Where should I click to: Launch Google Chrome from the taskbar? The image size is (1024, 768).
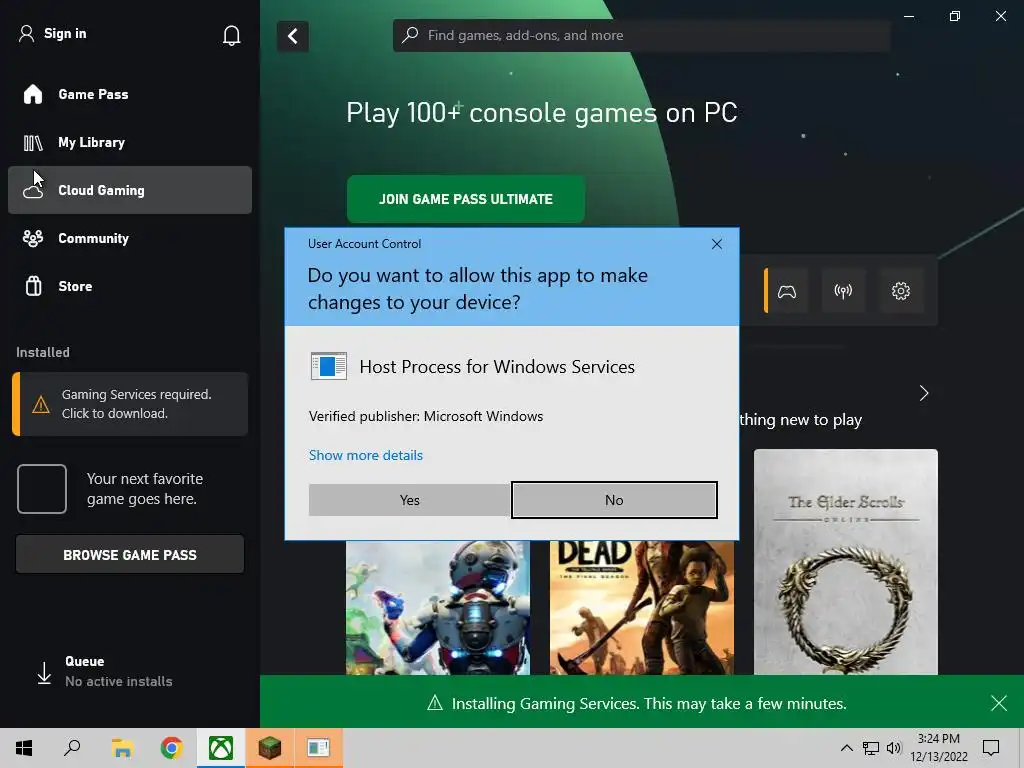tap(171, 748)
